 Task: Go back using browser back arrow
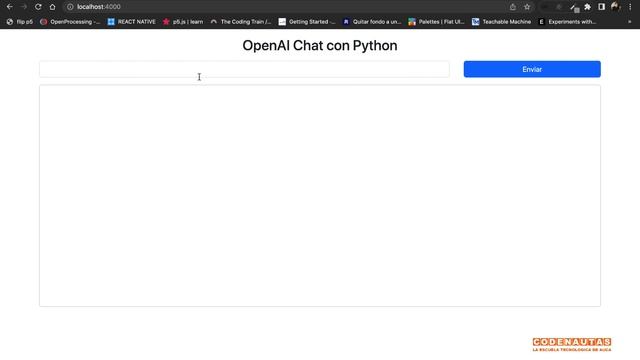(10, 7)
